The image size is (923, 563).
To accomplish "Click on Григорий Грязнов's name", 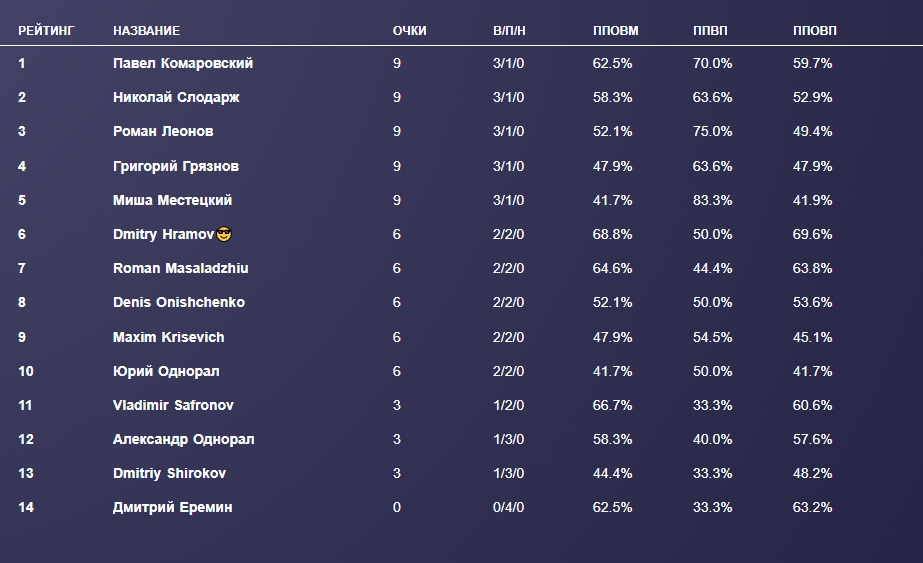I will point(176,166).
